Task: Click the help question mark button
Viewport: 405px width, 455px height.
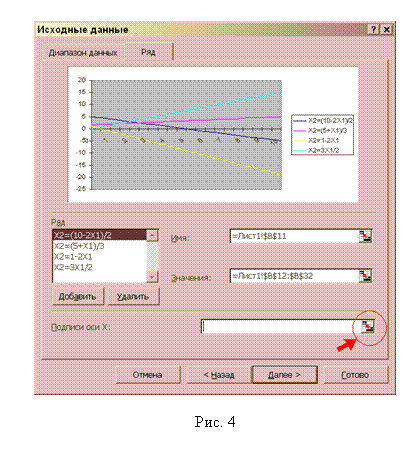Action: [x=373, y=30]
